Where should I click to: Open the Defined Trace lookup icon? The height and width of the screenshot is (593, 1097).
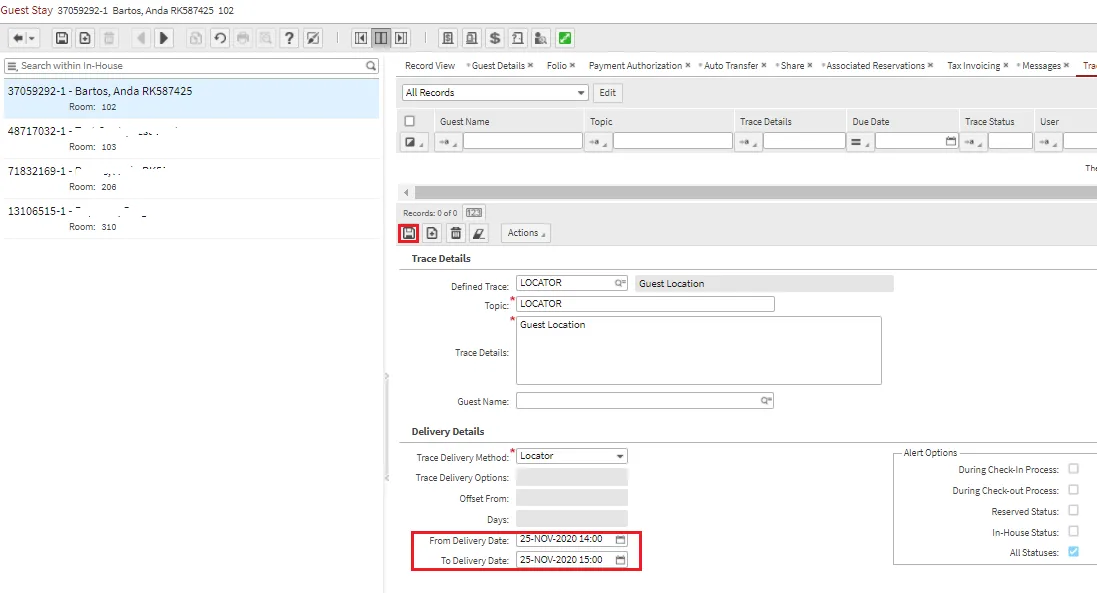click(x=620, y=283)
